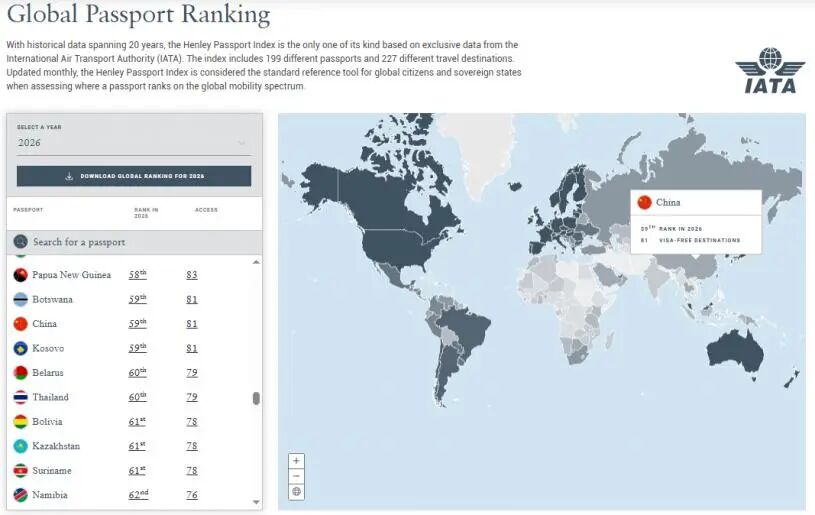Click the Belarus flag icon
This screenshot has width=815, height=515.
20,373
